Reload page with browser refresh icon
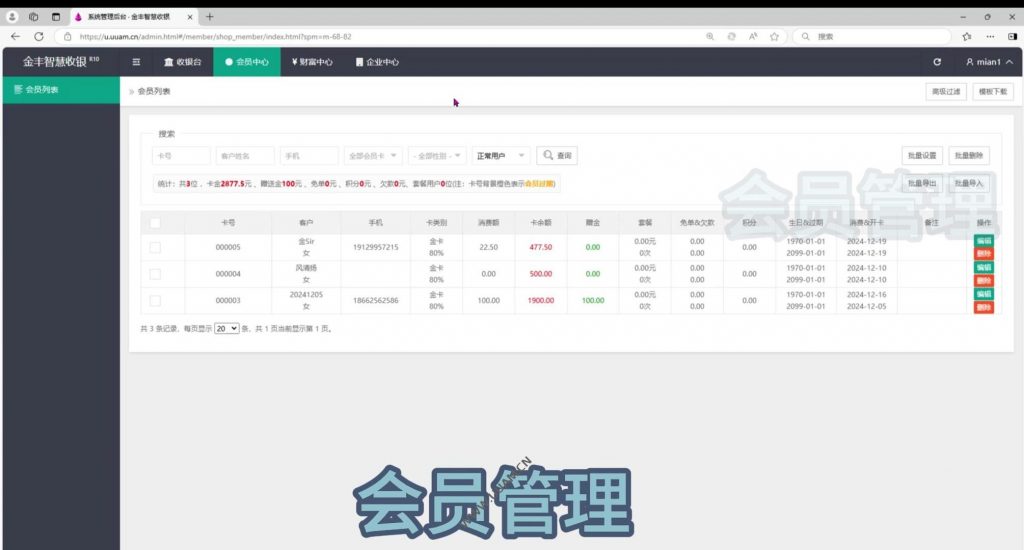Image resolution: width=1024 pixels, height=550 pixels. [39, 36]
